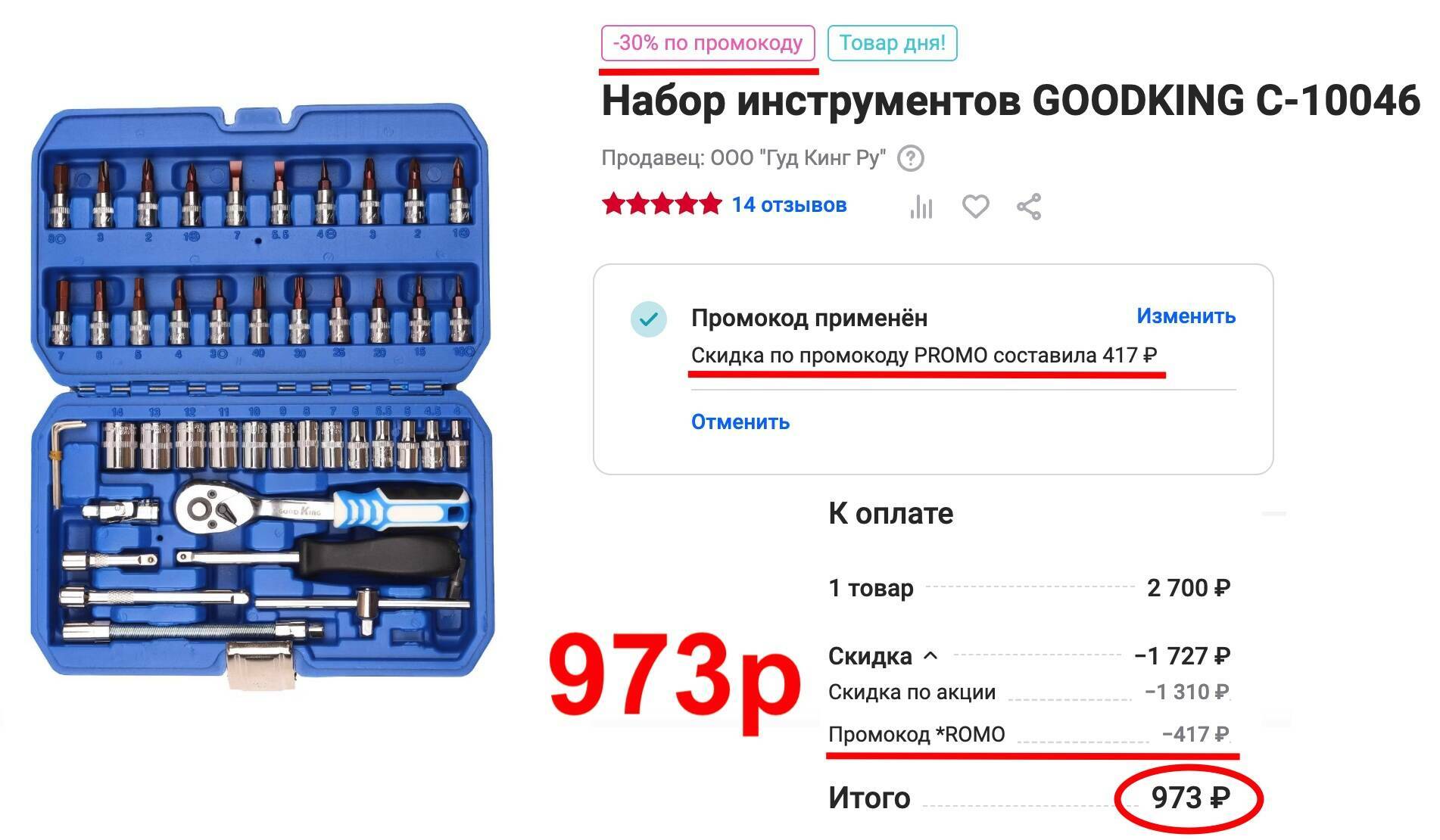Screen dimensions: 1440x840
Task: Click the К оплате heading
Action: click(x=890, y=514)
